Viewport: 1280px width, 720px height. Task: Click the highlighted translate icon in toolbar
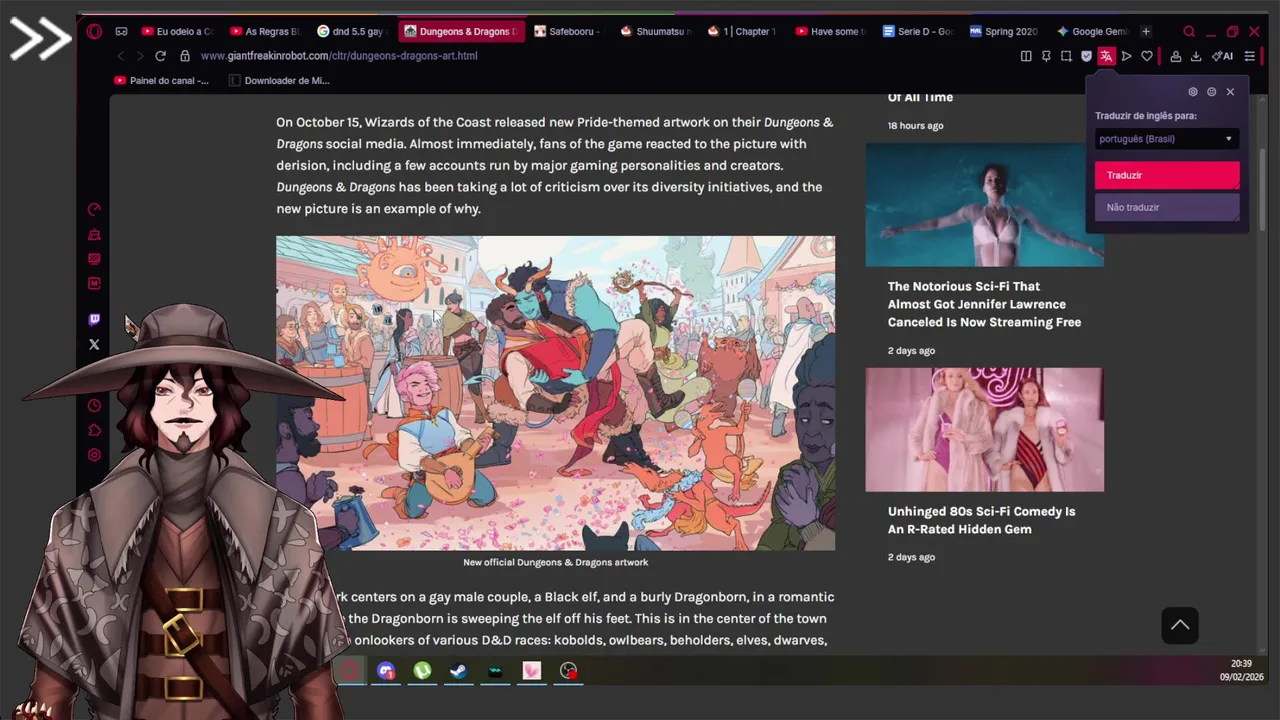point(1106,56)
